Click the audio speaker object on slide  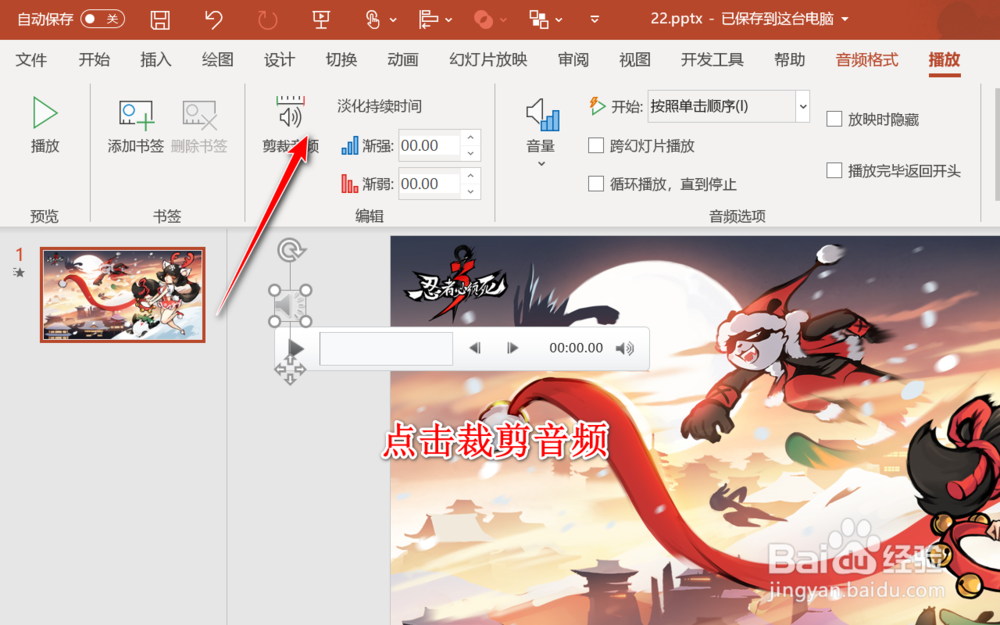click(290, 307)
